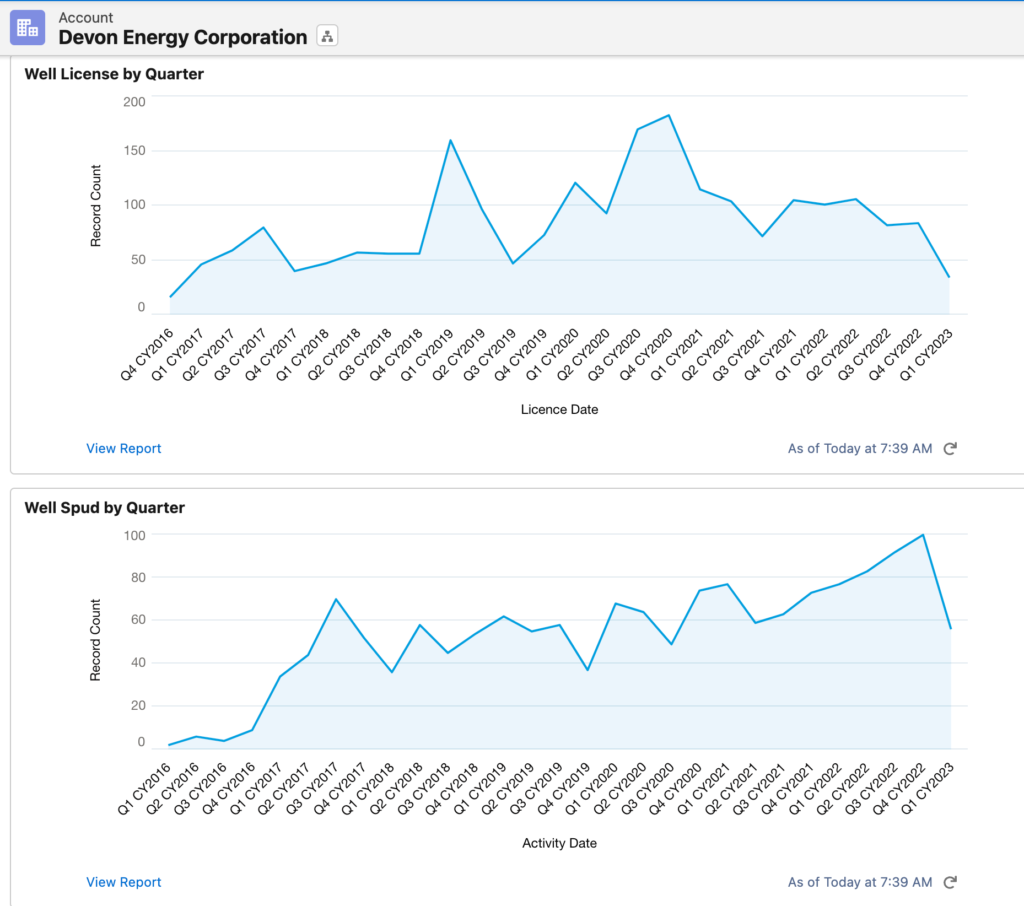The height and width of the screenshot is (906, 1024).
Task: Click the Activity Date axis label
Action: tap(559, 843)
